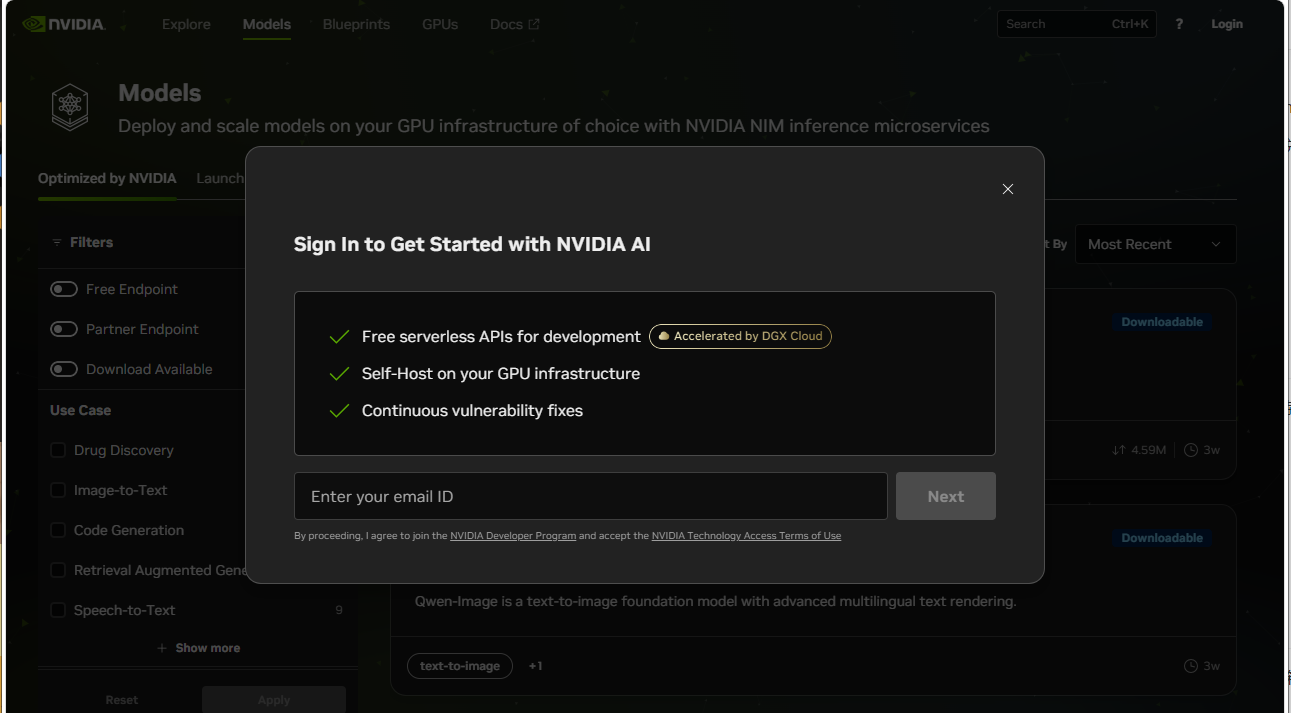This screenshot has width=1291, height=713.
Task: Toggle the Free Endpoint switch
Action: [x=64, y=289]
